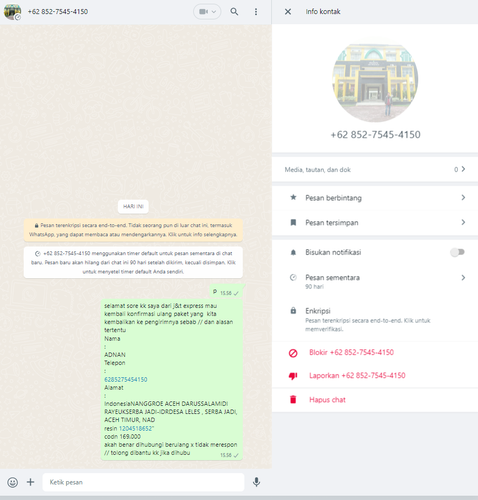478x500 pixels.
Task: Click the block icon next to Blokir
Action: pyautogui.click(x=293, y=353)
